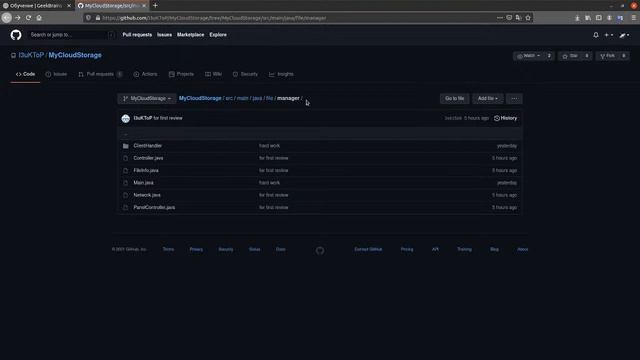Open the latest commit hash link
This screenshot has height=360, width=640.
[x=453, y=118]
